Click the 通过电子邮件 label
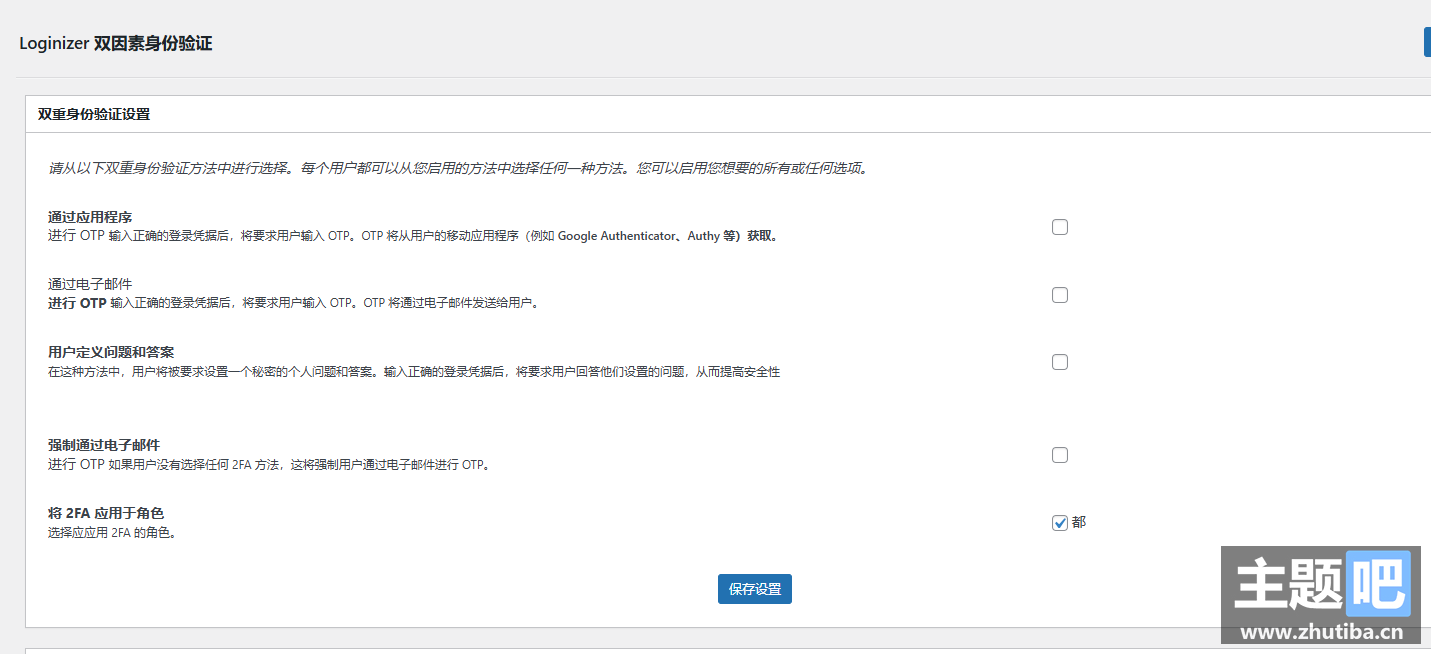This screenshot has width=1431, height=654. click(90, 284)
